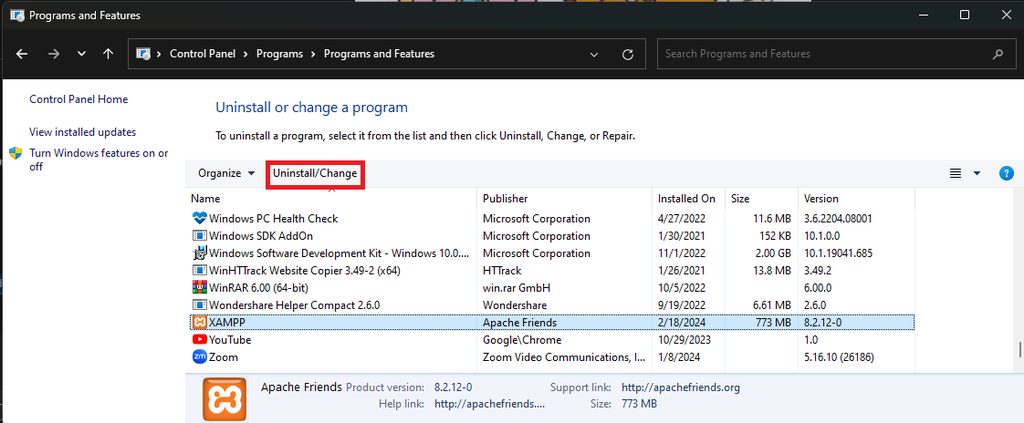Open the blue help question icon
1024x423 pixels.
(1006, 174)
